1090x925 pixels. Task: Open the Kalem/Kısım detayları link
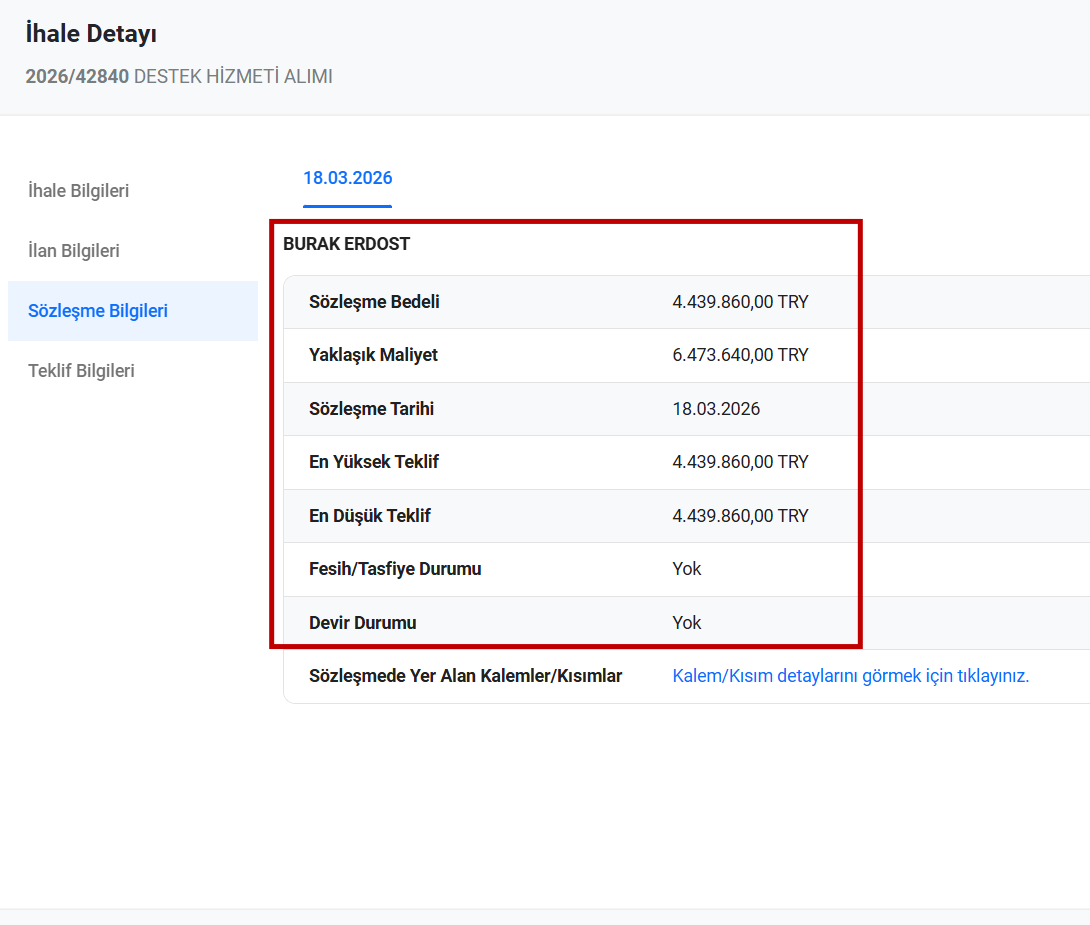(850, 676)
